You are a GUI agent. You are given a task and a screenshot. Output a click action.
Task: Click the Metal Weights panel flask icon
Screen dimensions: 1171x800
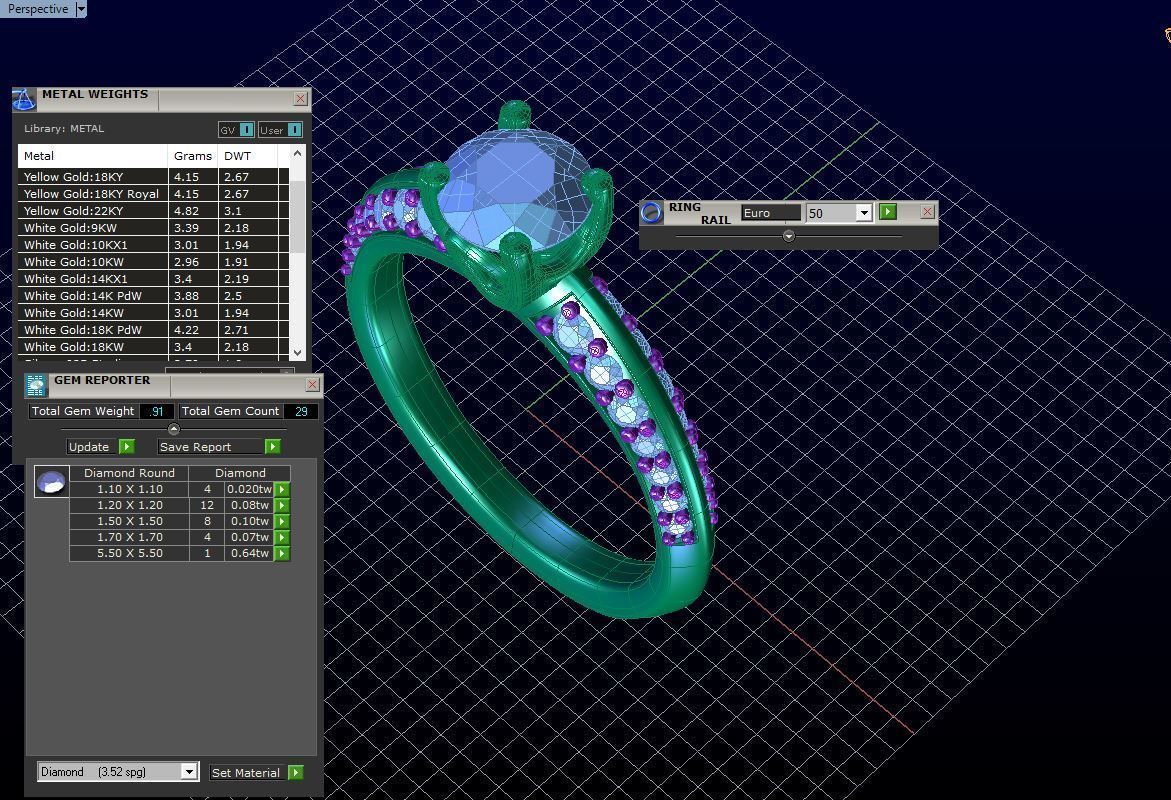(24, 99)
